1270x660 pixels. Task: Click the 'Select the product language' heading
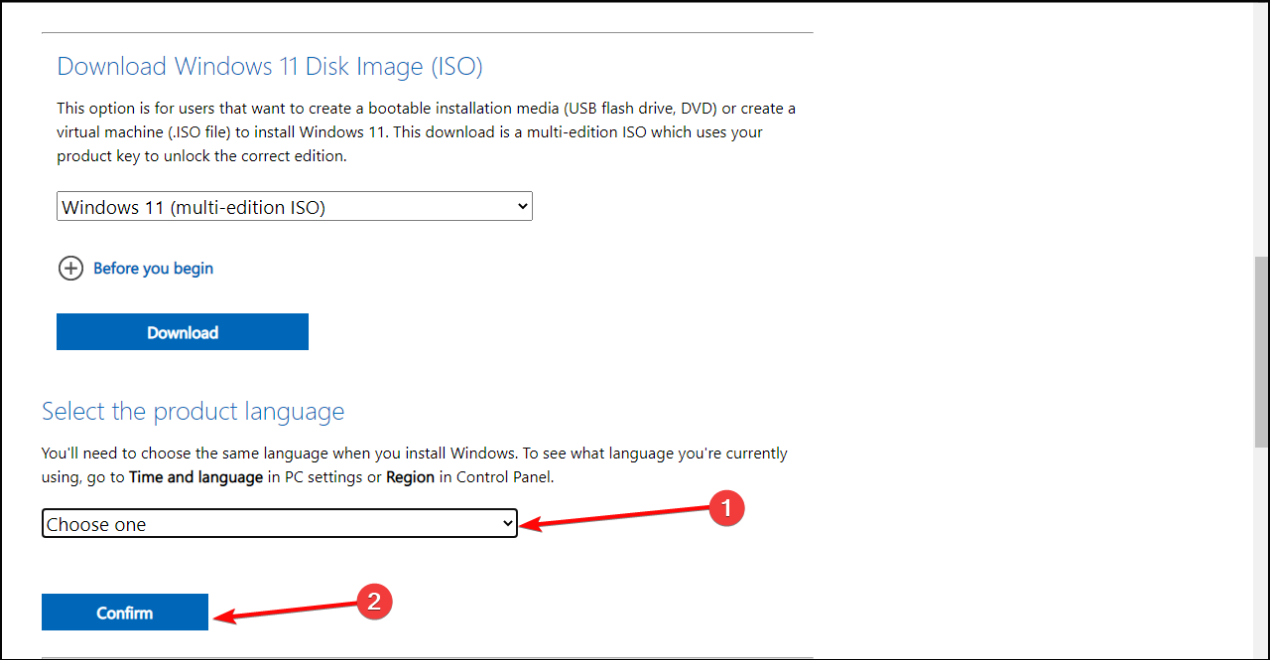(x=192, y=411)
